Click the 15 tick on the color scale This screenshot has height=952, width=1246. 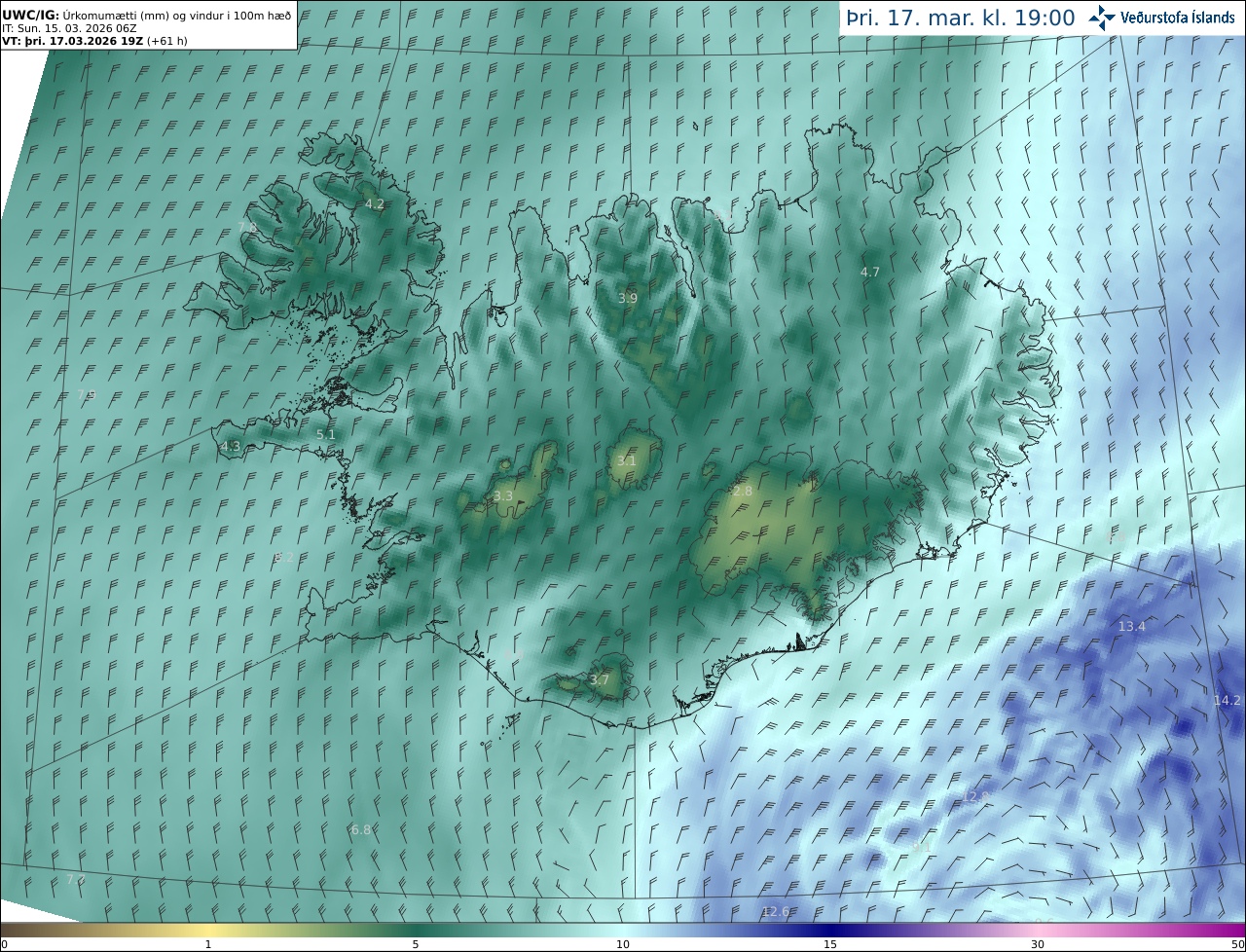point(830,944)
